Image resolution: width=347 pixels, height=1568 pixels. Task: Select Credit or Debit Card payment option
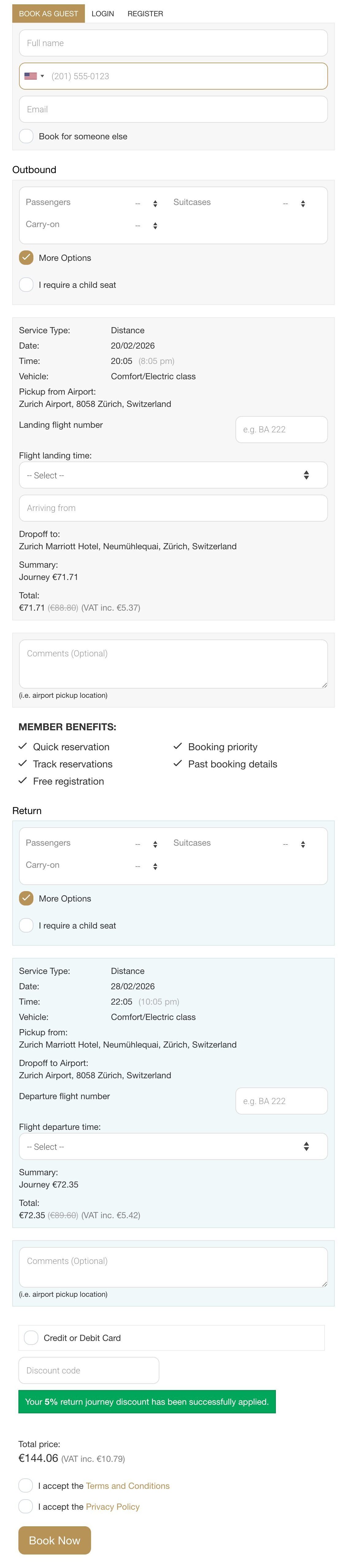pos(31,1337)
